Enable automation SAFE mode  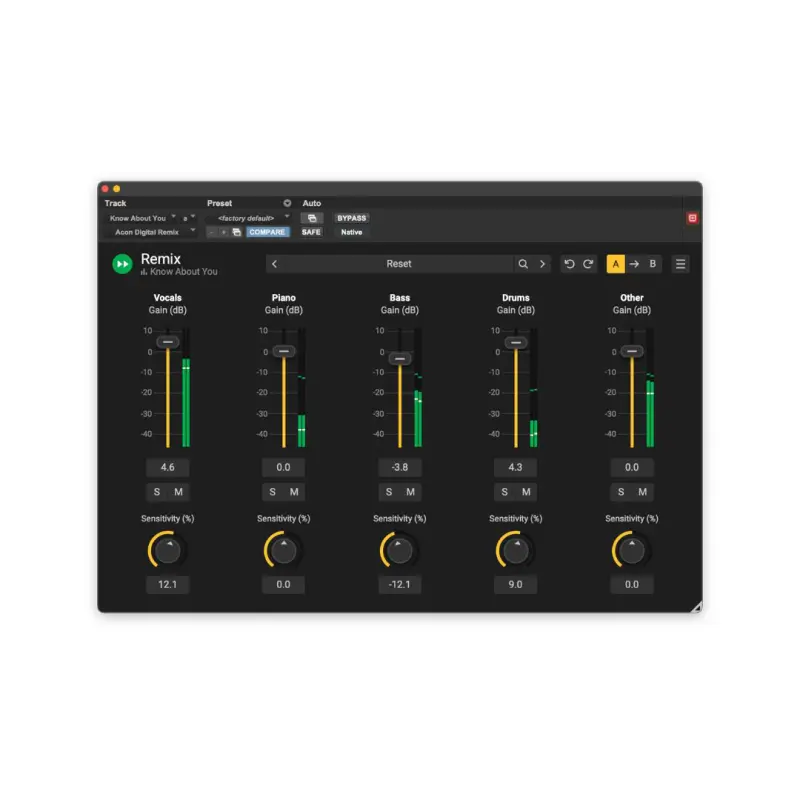pyautogui.click(x=311, y=232)
